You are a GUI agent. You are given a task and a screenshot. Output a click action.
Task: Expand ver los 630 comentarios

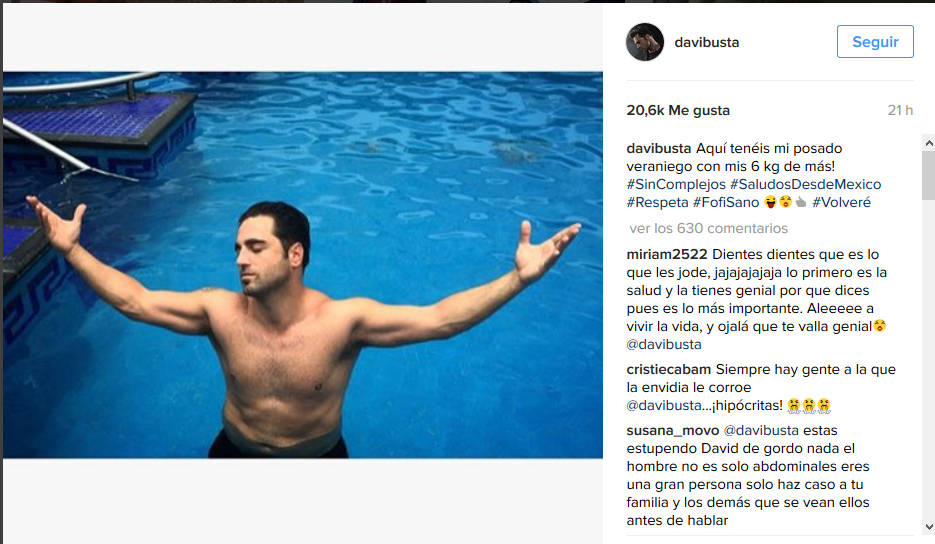[708, 228]
